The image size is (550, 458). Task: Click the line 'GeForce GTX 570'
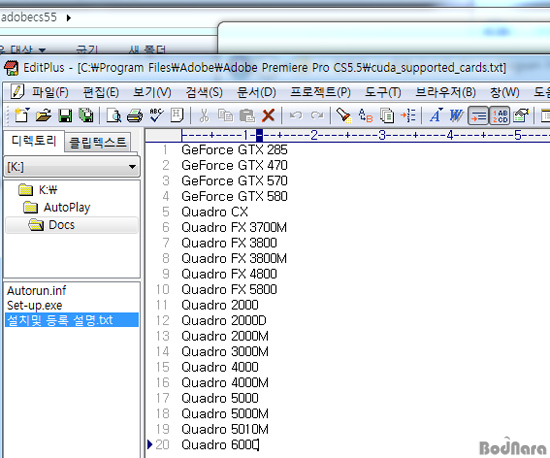pyautogui.click(x=234, y=181)
